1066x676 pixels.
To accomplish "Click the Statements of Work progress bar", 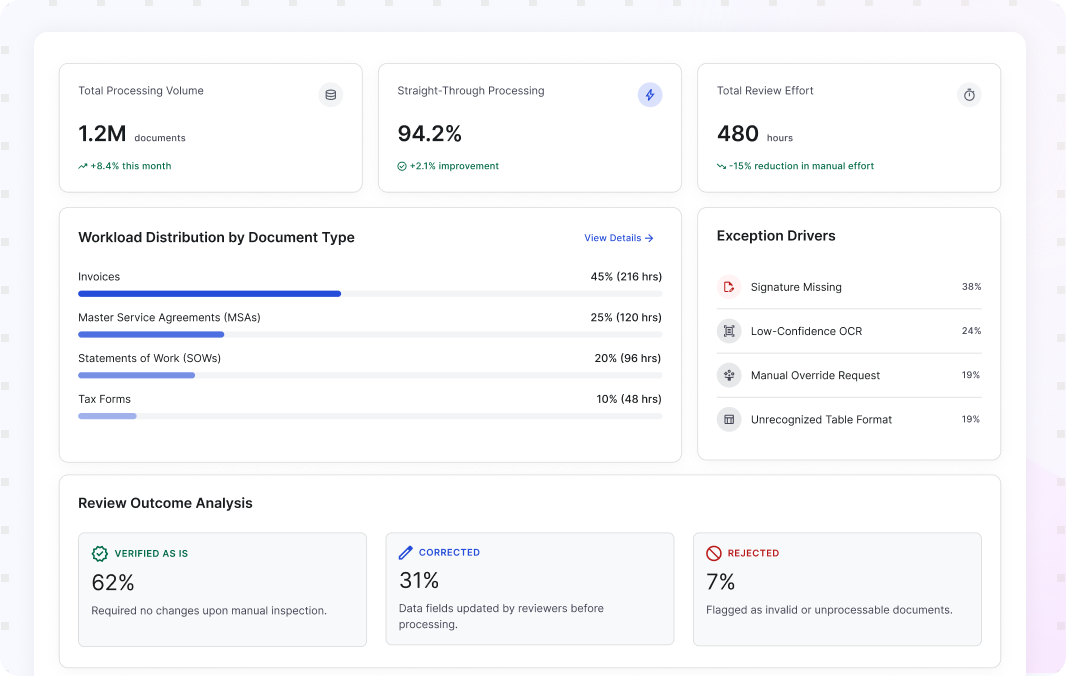I will pos(370,375).
